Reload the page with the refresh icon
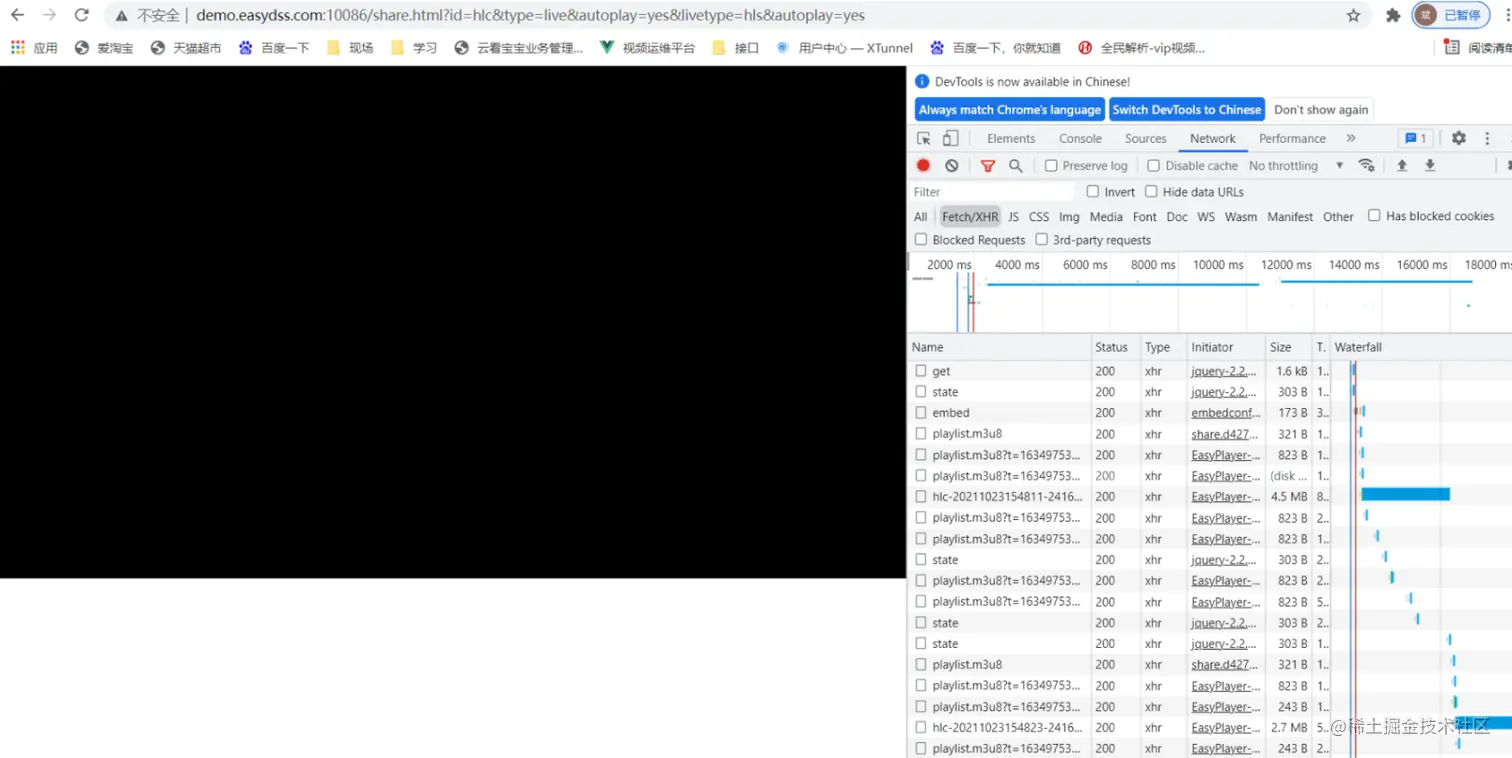The image size is (1512, 758). point(82,15)
